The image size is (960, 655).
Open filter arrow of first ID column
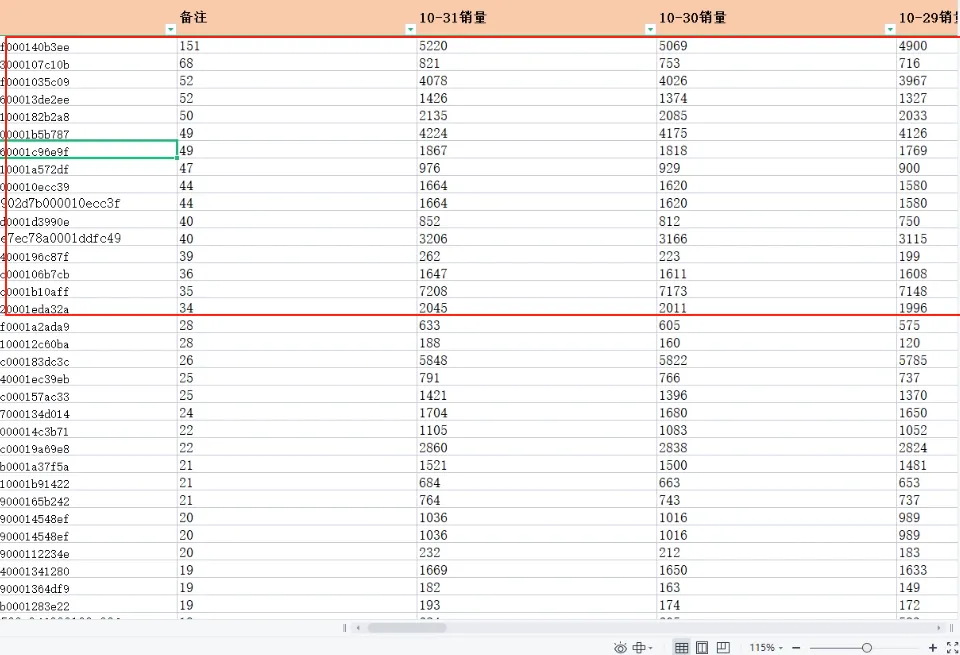click(171, 29)
